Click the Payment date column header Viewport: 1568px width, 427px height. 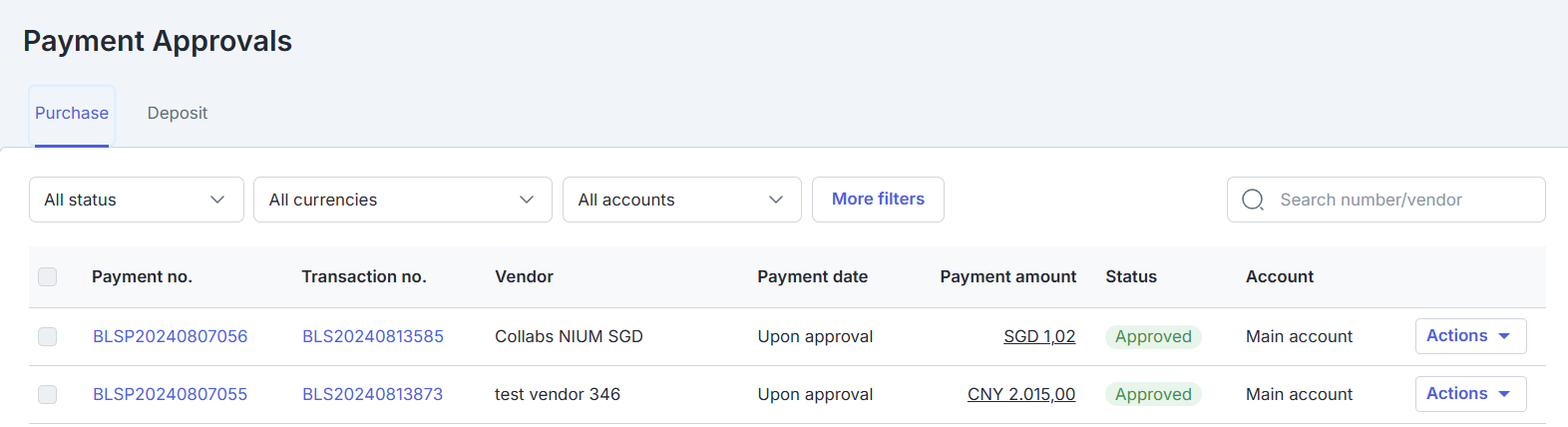[x=812, y=276]
